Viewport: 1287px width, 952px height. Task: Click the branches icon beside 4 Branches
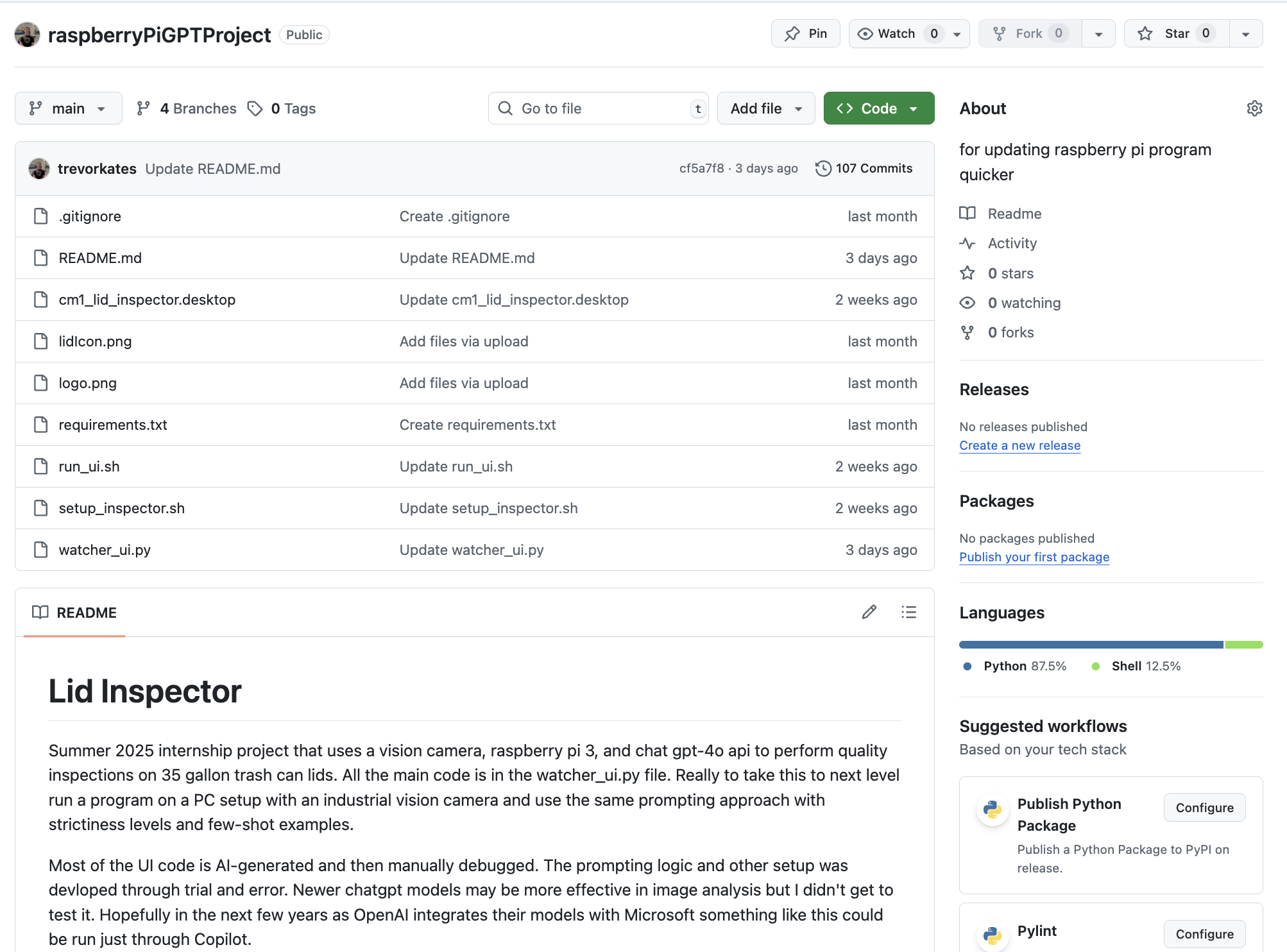(x=143, y=108)
